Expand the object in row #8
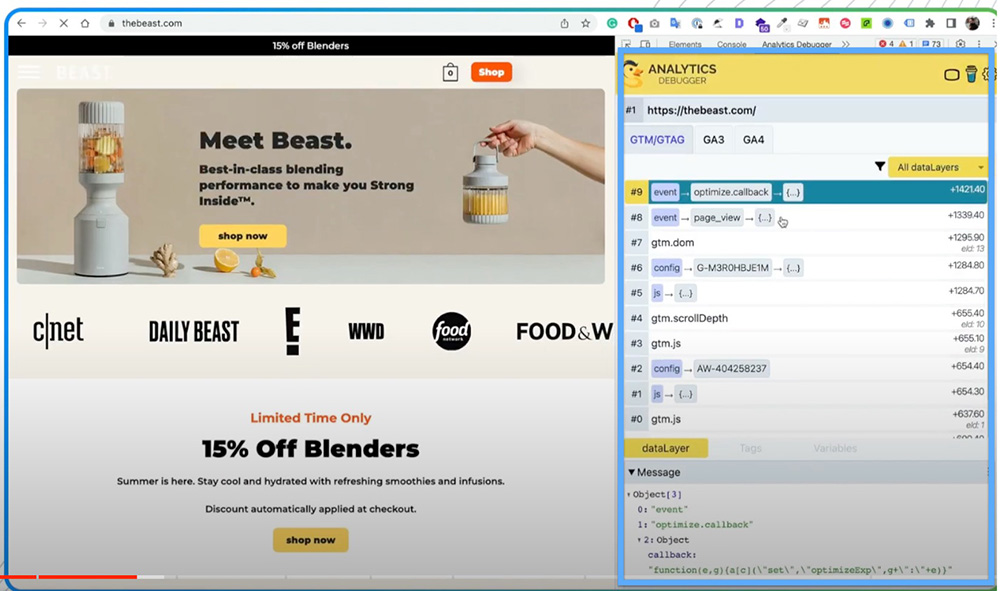The width and height of the screenshot is (1000, 591). (765, 218)
